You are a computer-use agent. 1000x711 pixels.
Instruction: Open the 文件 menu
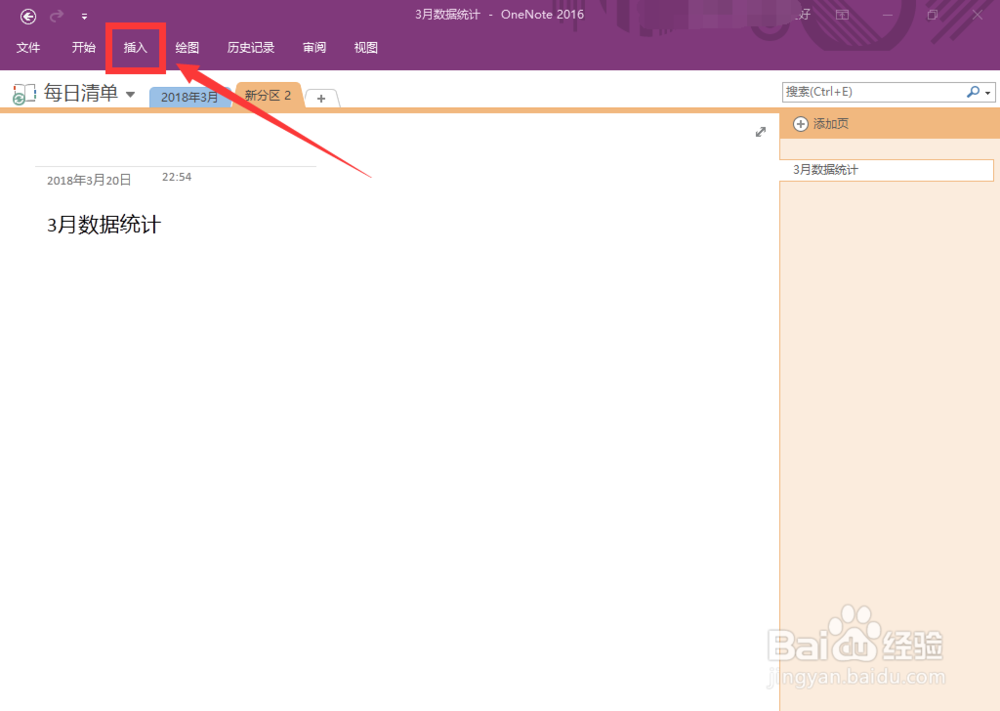point(29,47)
